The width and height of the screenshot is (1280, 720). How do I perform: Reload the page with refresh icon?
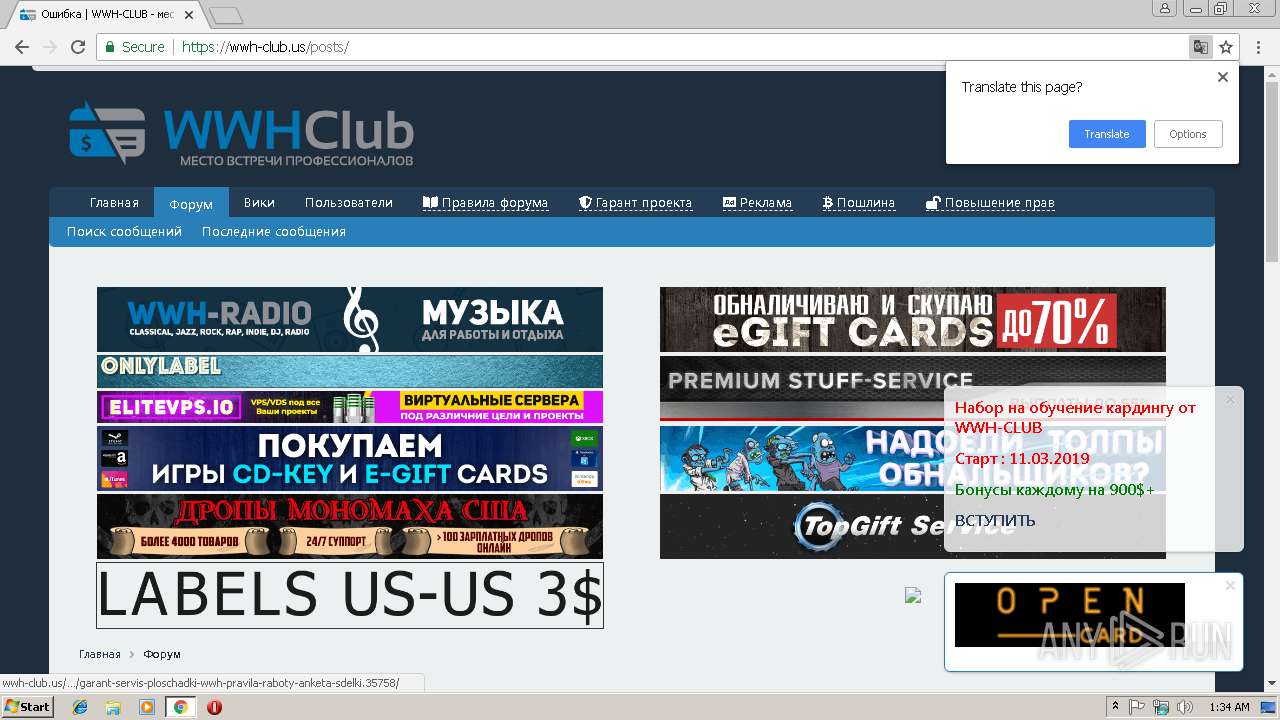pos(77,47)
